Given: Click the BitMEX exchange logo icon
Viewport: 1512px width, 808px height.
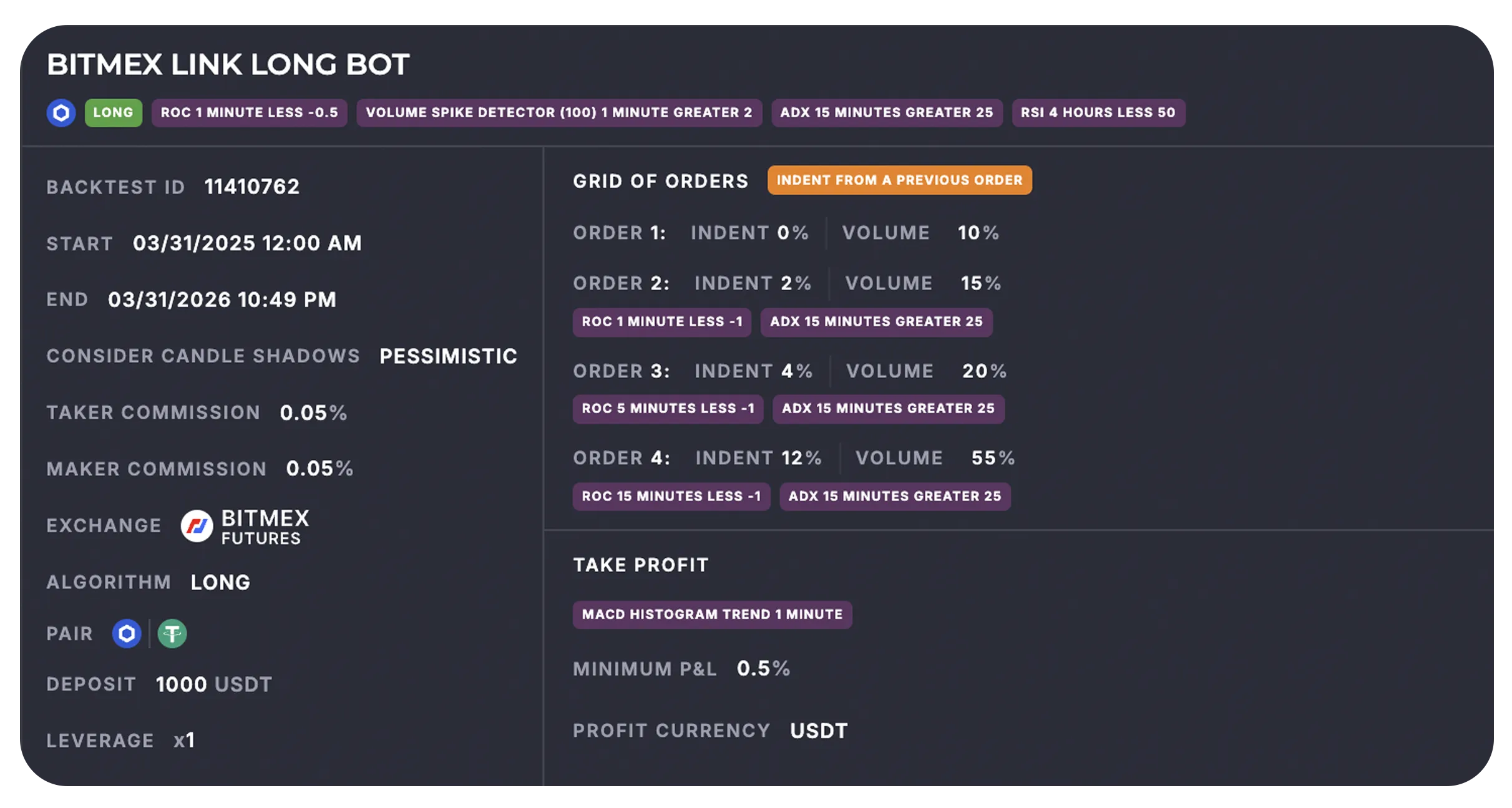Looking at the screenshot, I should pos(197,526).
